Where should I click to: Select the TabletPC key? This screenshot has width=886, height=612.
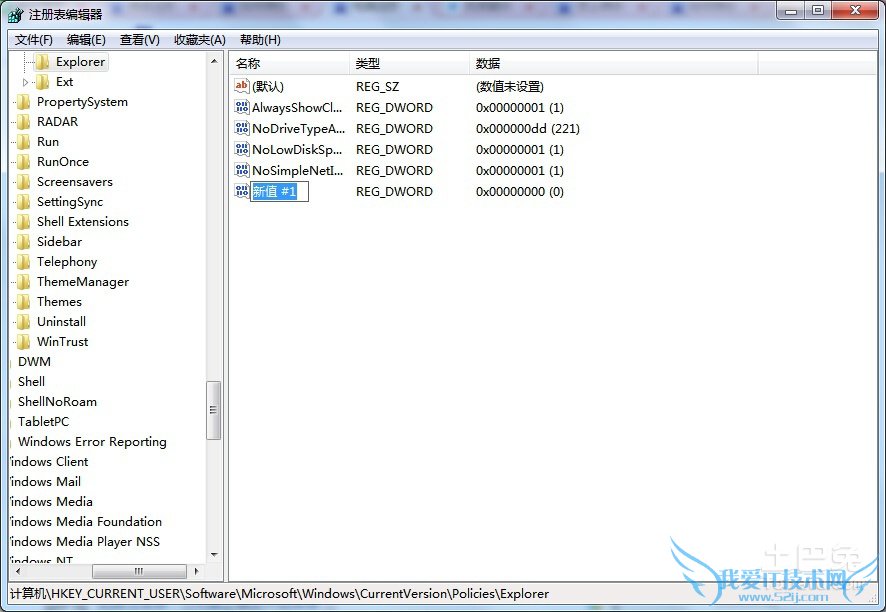tap(44, 422)
